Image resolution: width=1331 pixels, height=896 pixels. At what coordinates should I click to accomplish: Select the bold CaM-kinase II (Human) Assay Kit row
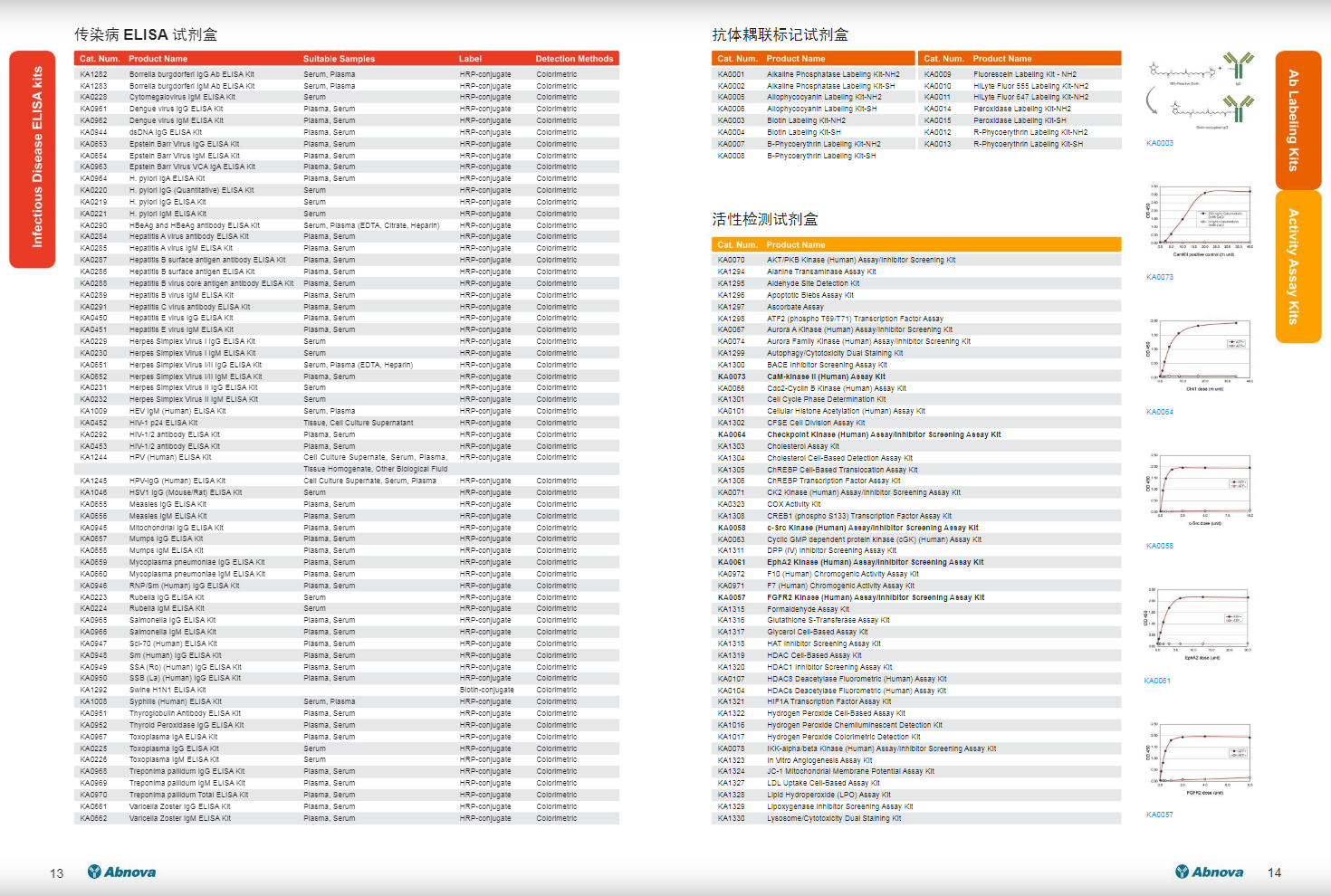click(826, 377)
